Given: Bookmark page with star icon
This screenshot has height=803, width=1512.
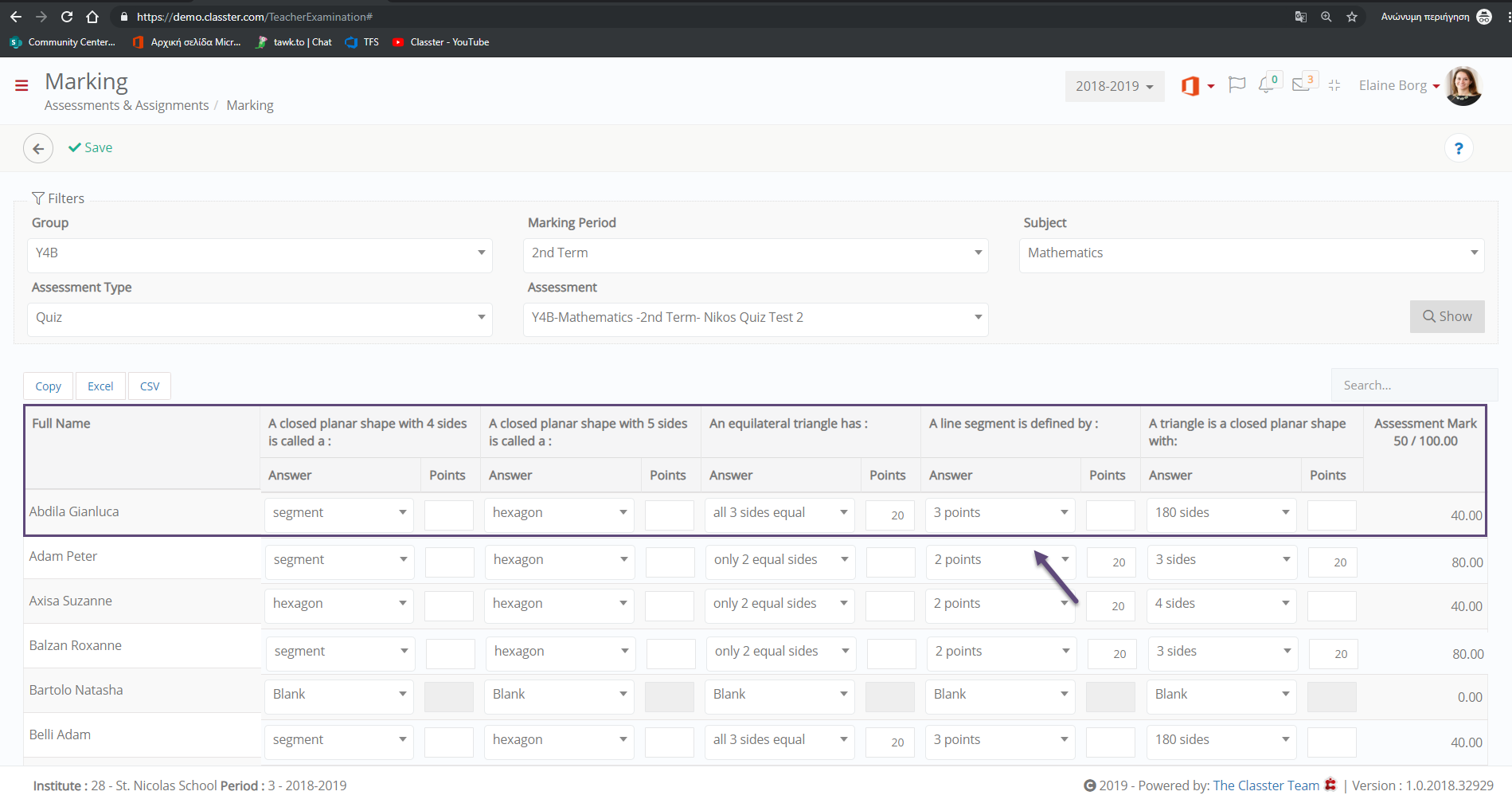Looking at the screenshot, I should 1352,17.
